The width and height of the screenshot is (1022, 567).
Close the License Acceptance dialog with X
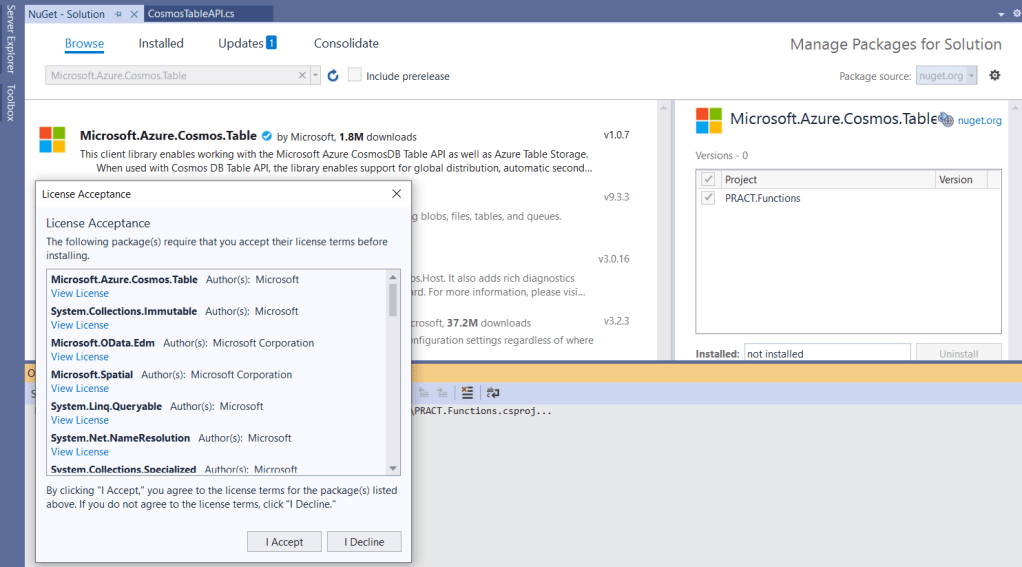(x=396, y=194)
